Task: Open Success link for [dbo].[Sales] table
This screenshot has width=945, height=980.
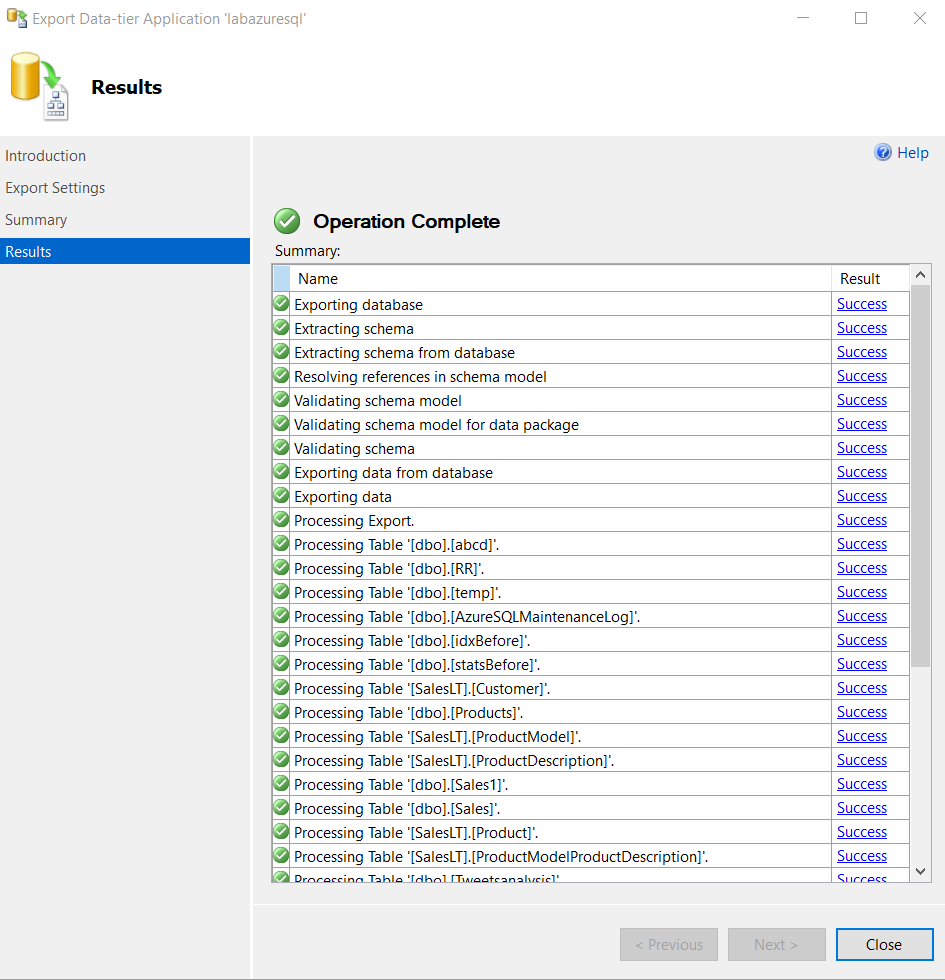Action: [x=862, y=808]
